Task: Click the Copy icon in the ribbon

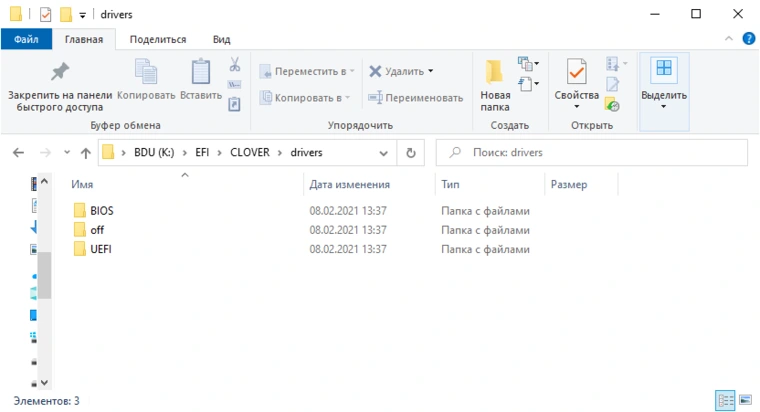Action: [146, 72]
